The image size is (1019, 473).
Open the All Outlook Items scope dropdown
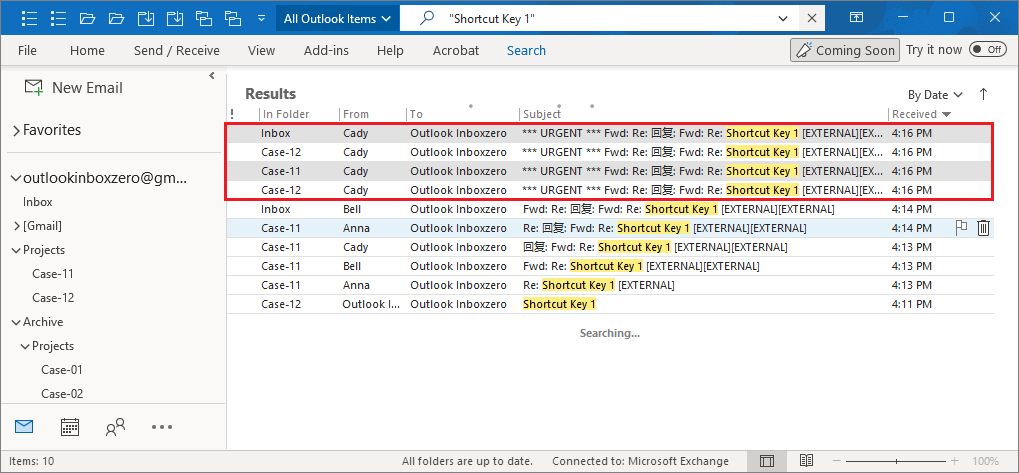pos(336,18)
